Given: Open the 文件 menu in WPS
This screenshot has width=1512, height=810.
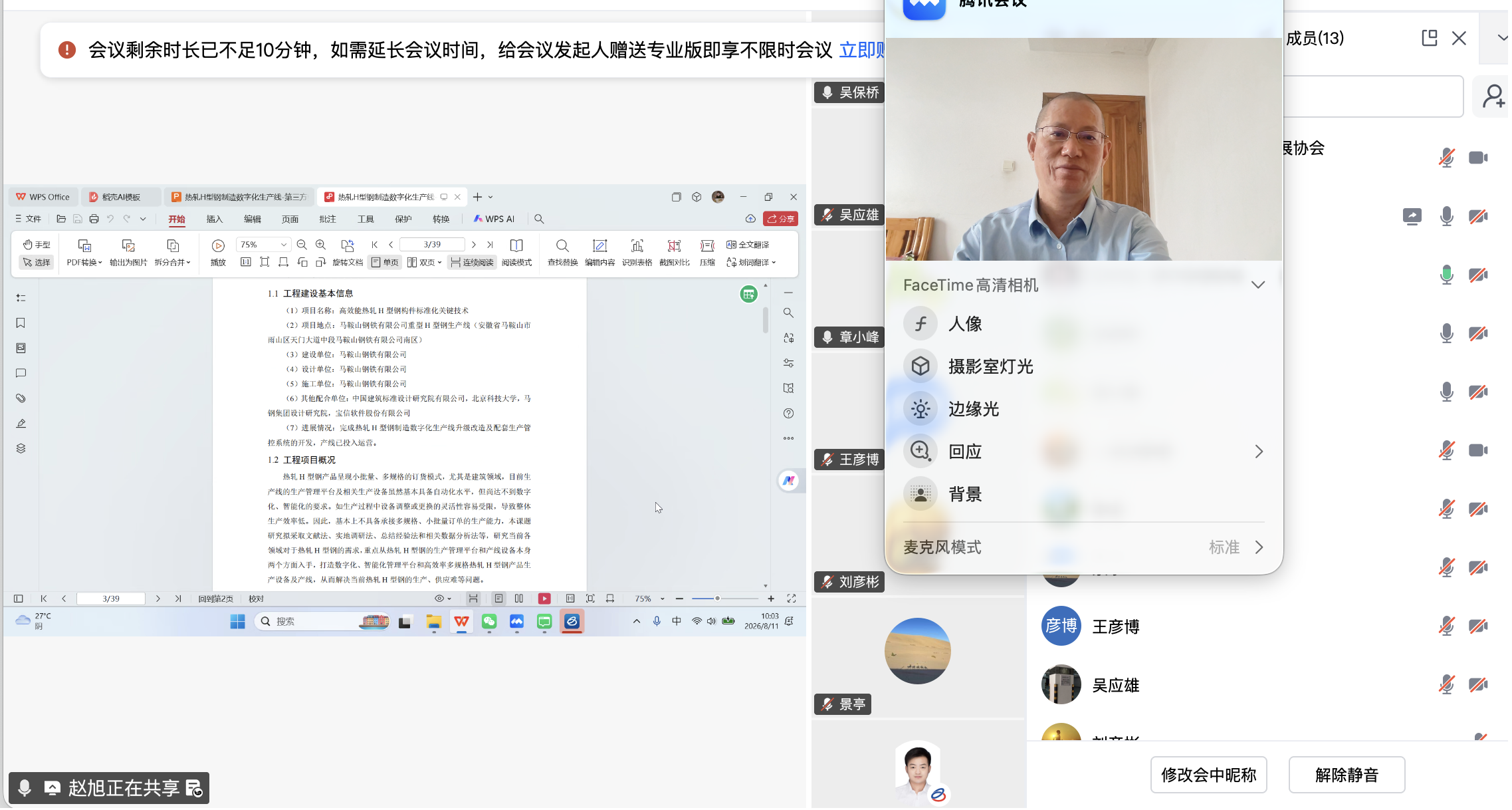Looking at the screenshot, I should [x=28, y=219].
